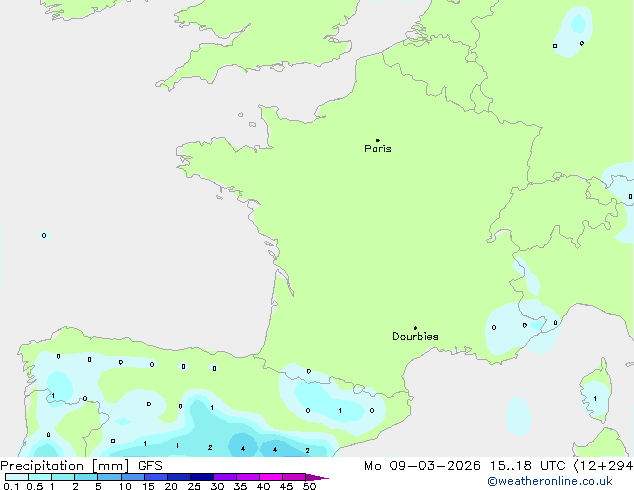634x490 pixels.
Task: Pick the 40–45 mm magenta swatch
Action: click(271, 477)
